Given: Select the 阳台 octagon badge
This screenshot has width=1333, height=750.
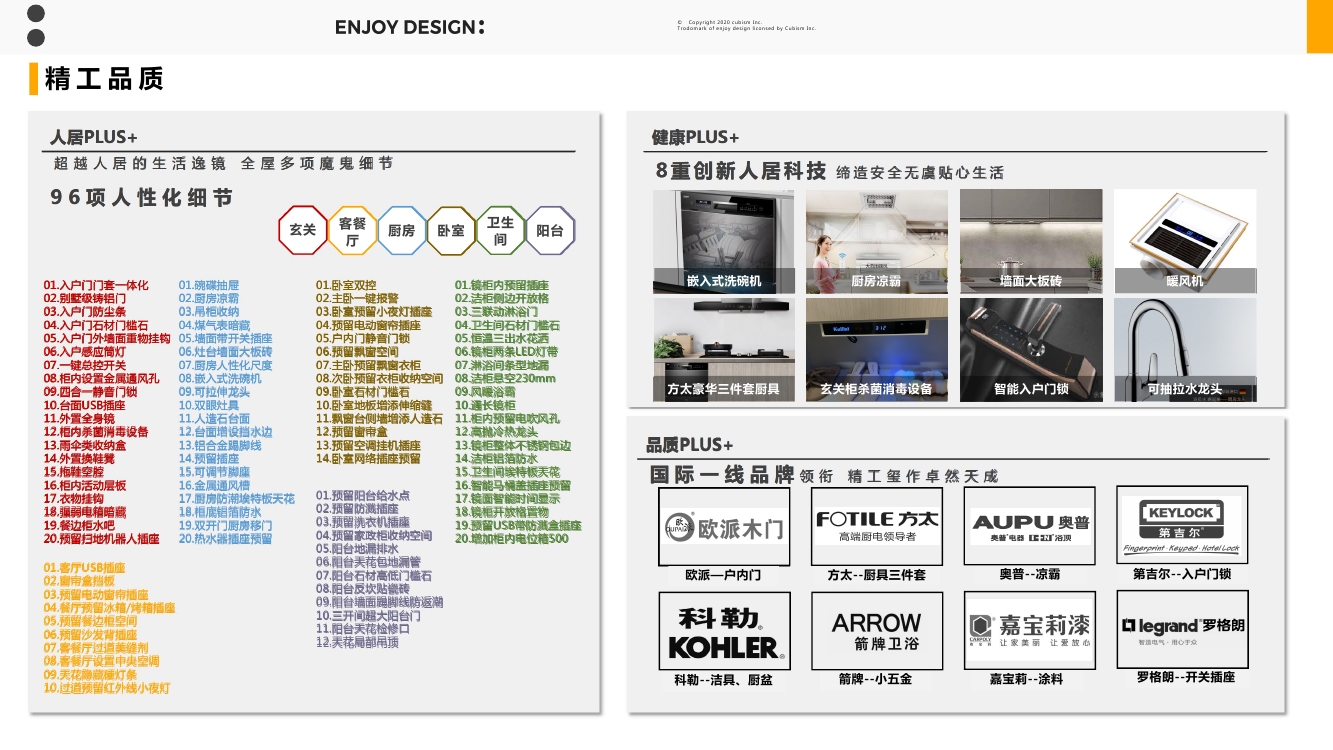Looking at the screenshot, I should point(550,231).
